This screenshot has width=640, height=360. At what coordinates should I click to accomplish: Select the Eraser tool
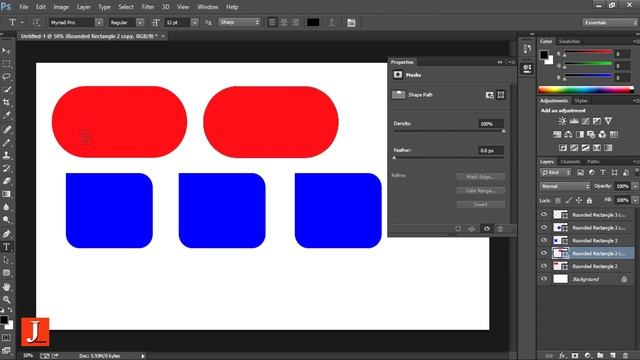[6, 181]
